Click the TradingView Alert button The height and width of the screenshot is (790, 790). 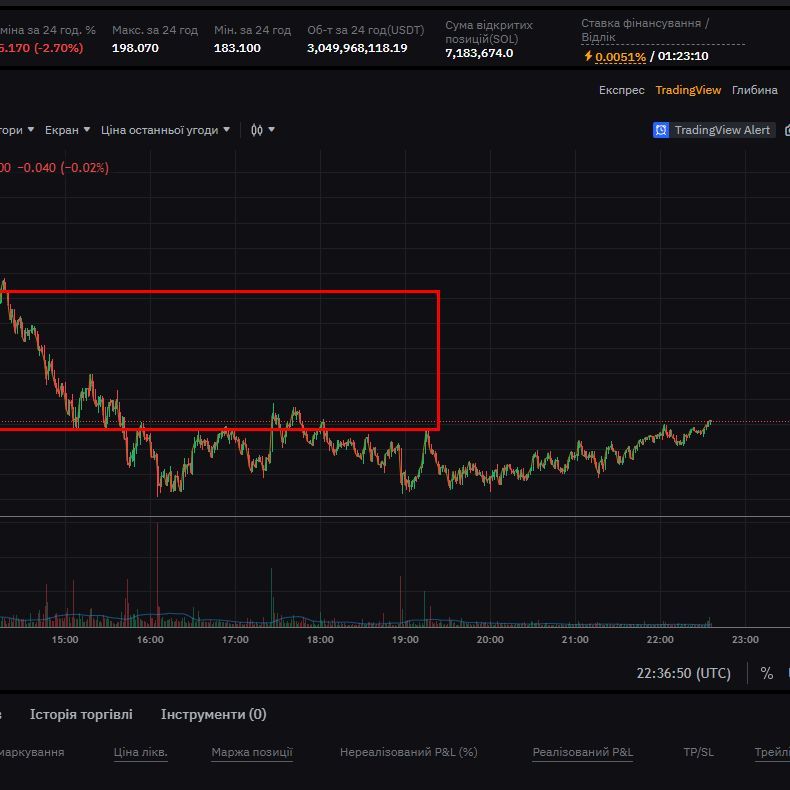713,130
